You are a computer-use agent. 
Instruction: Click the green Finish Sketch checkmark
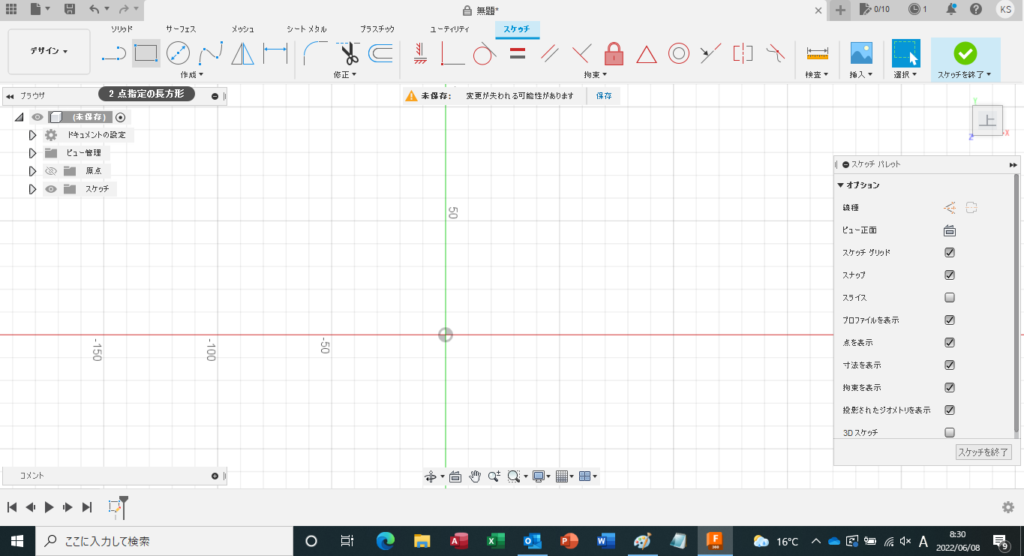965,53
